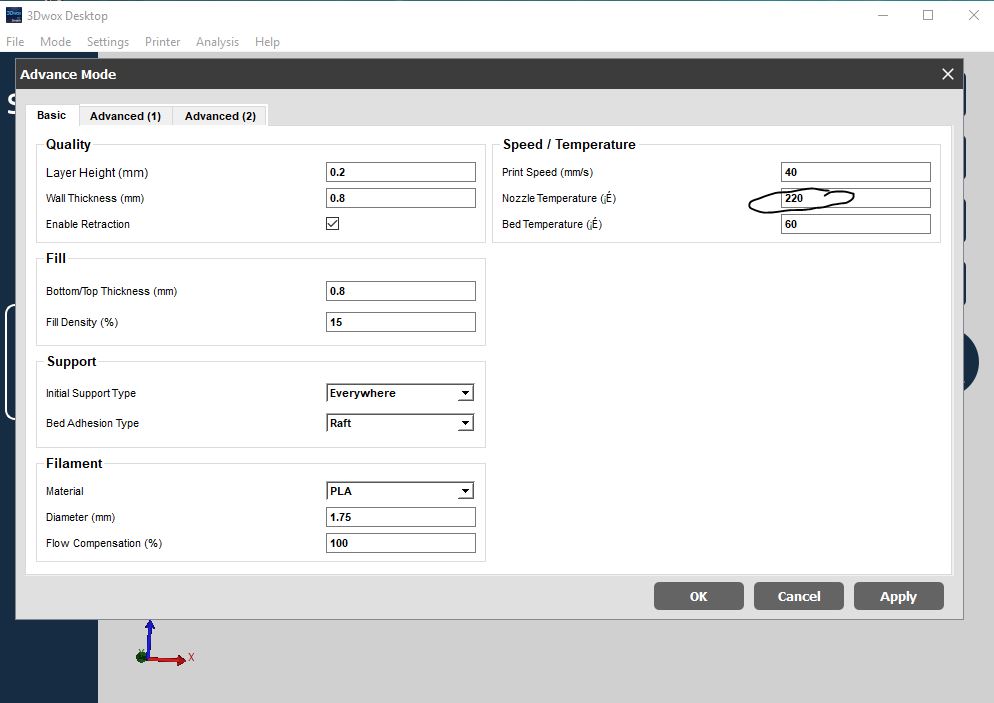
Task: Click the XYZ axis gizmo in viewport
Action: (x=164, y=643)
